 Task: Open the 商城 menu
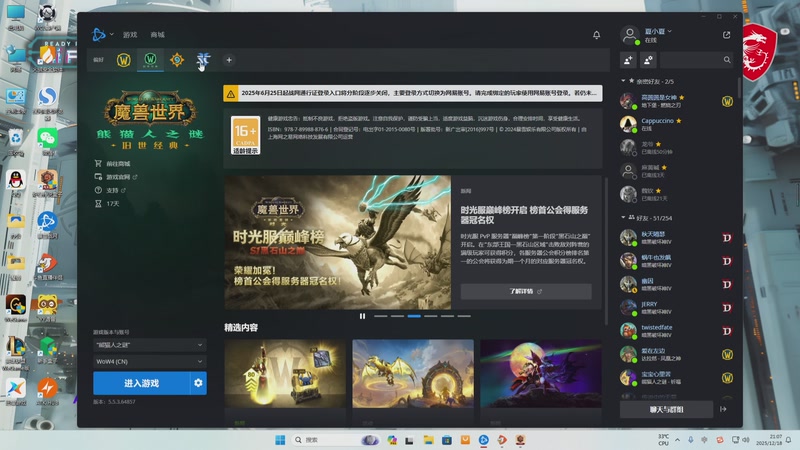(x=158, y=35)
